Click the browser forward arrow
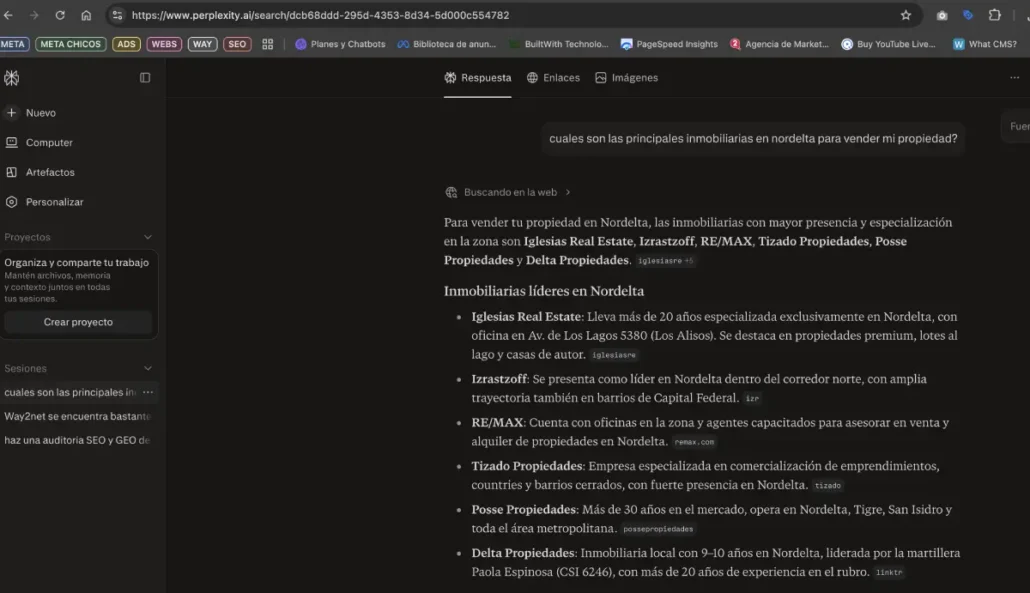This screenshot has width=1030, height=593. 34,15
